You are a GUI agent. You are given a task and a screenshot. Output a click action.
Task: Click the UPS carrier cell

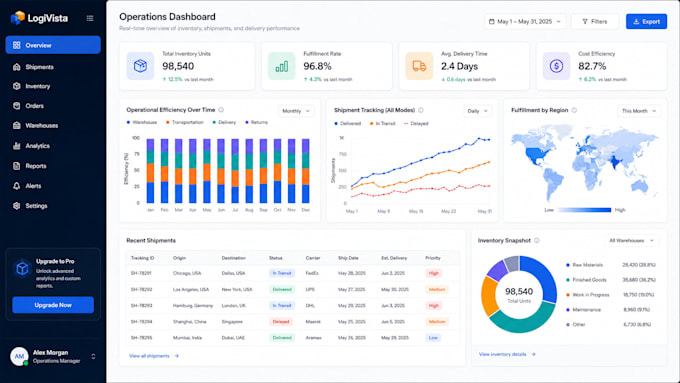pyautogui.click(x=310, y=289)
